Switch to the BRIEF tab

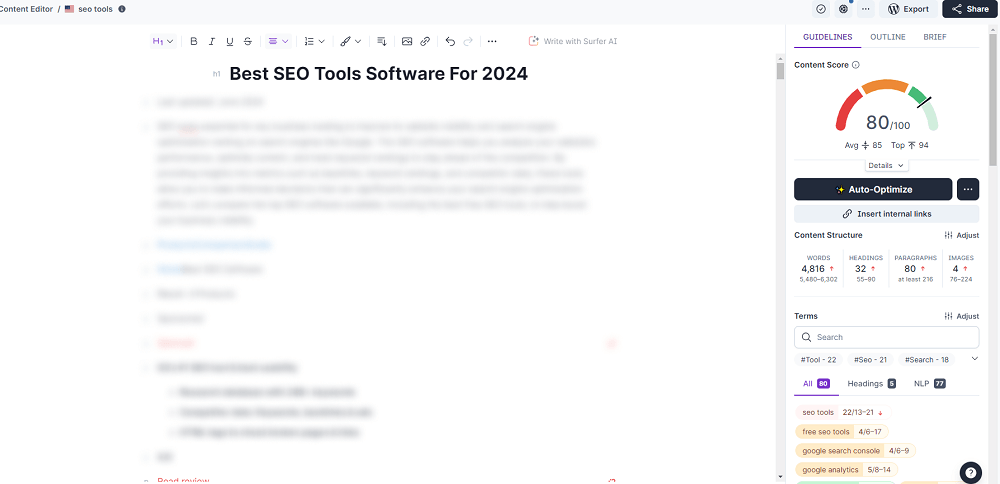[935, 37]
